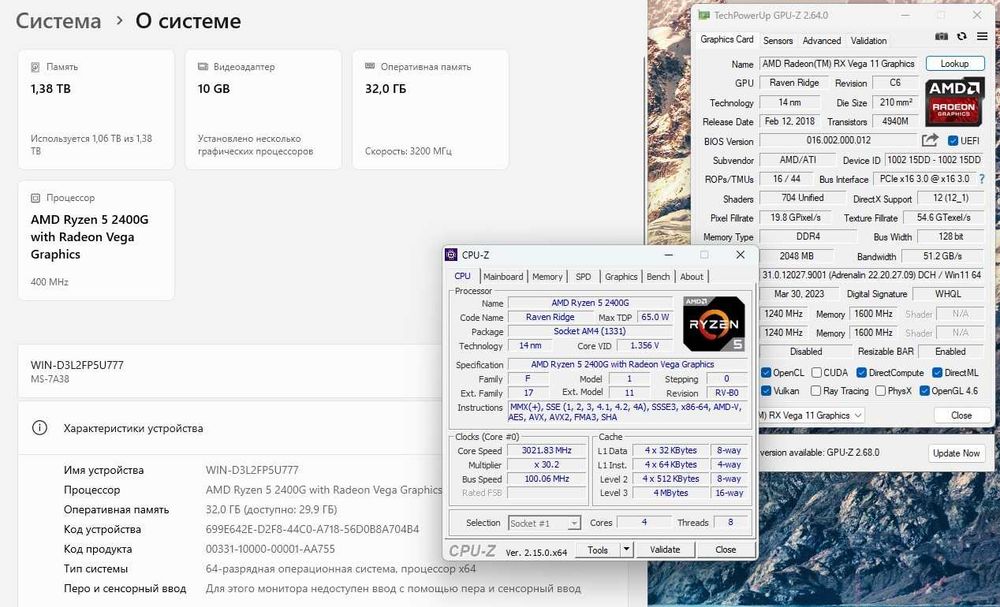The width and height of the screenshot is (1000, 607).
Task: Click storage icon on Память card
Action: coord(36,66)
